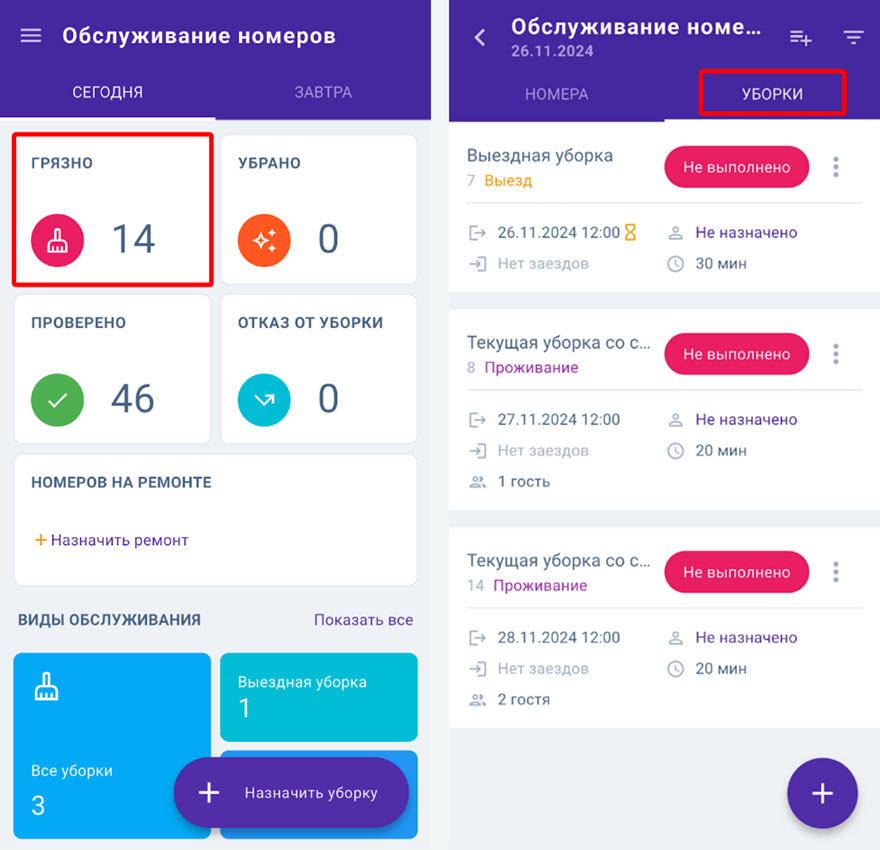Tap the orange sparkle icon for Убрано
This screenshot has width=880, height=850.
[x=264, y=240]
